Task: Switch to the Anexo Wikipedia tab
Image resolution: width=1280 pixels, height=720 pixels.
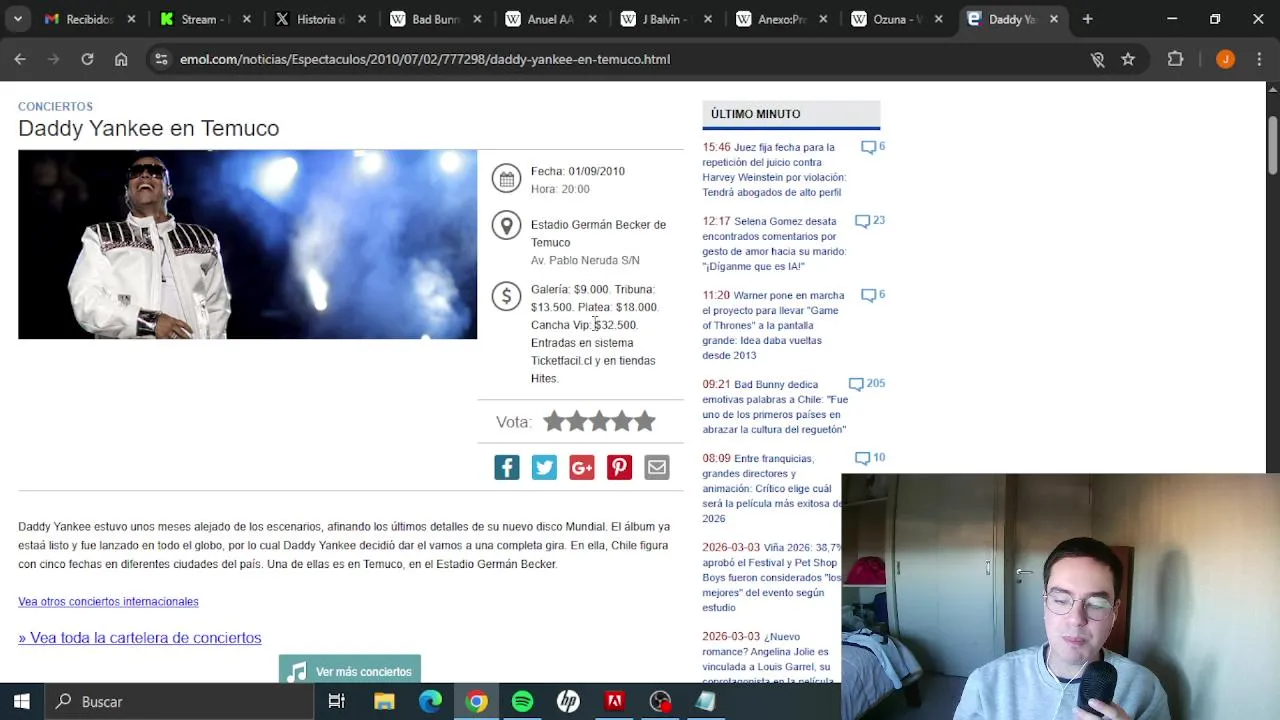Action: coord(783,19)
